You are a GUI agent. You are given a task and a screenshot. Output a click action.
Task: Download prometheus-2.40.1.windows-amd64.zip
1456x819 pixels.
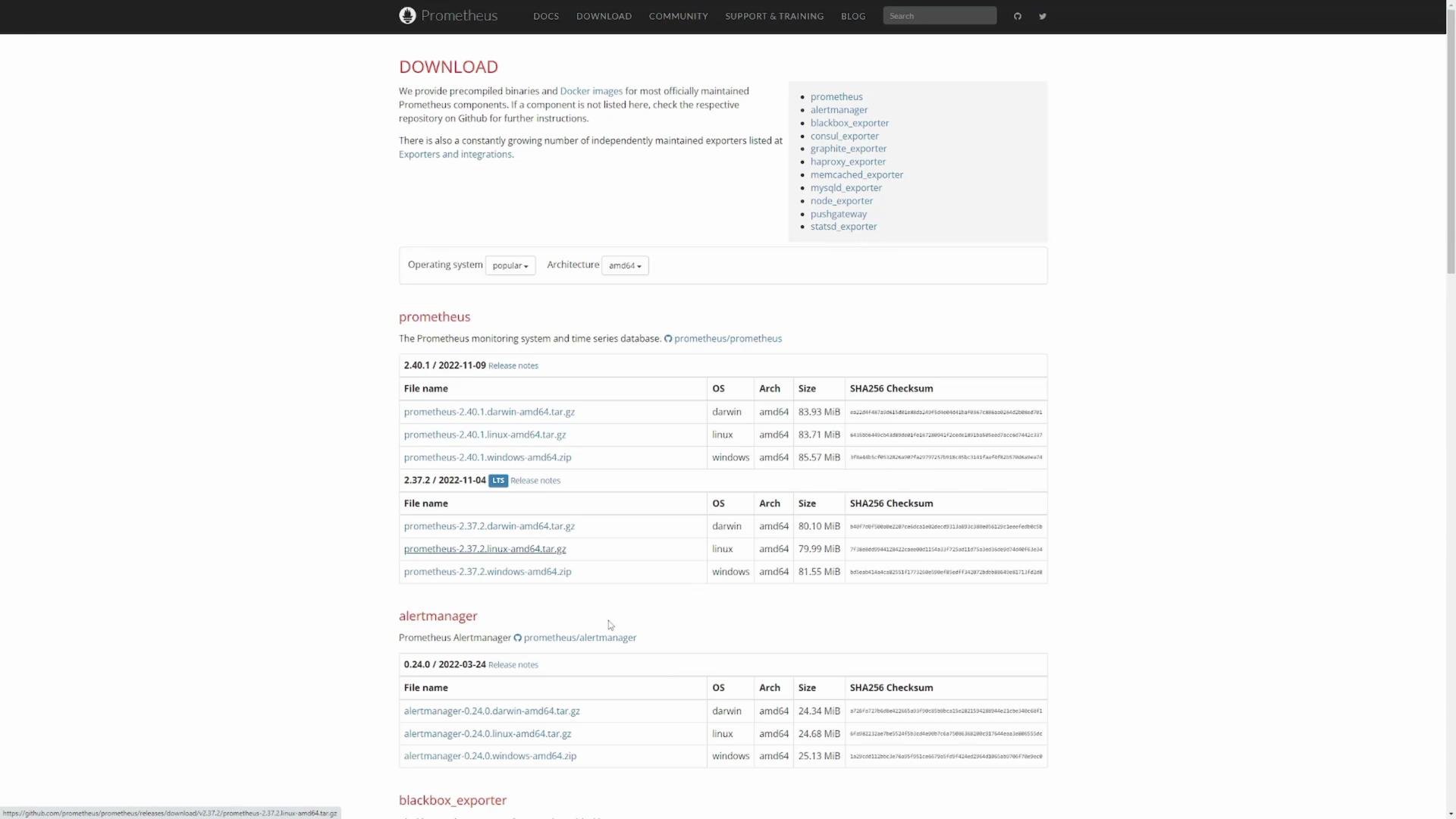[488, 457]
